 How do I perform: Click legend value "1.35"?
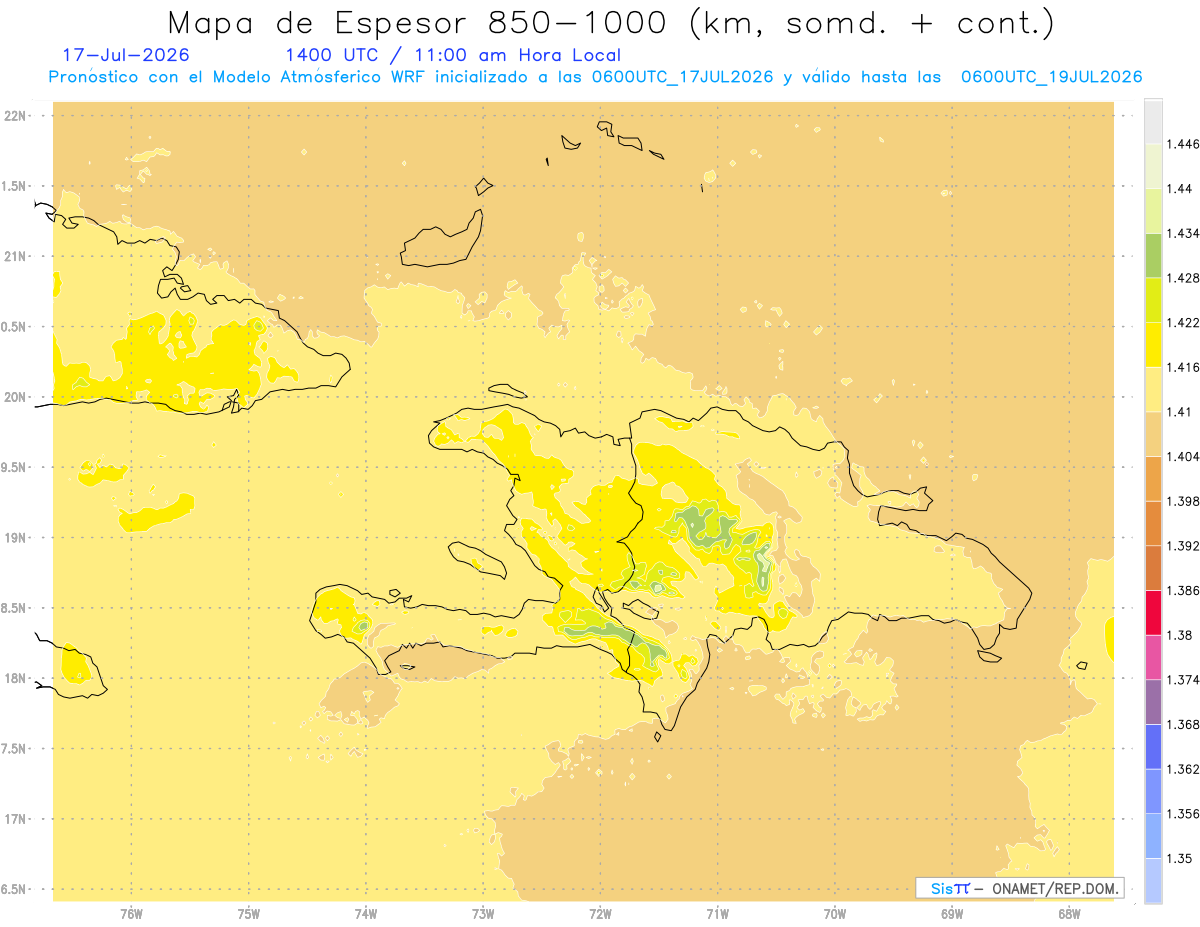pos(1180,858)
